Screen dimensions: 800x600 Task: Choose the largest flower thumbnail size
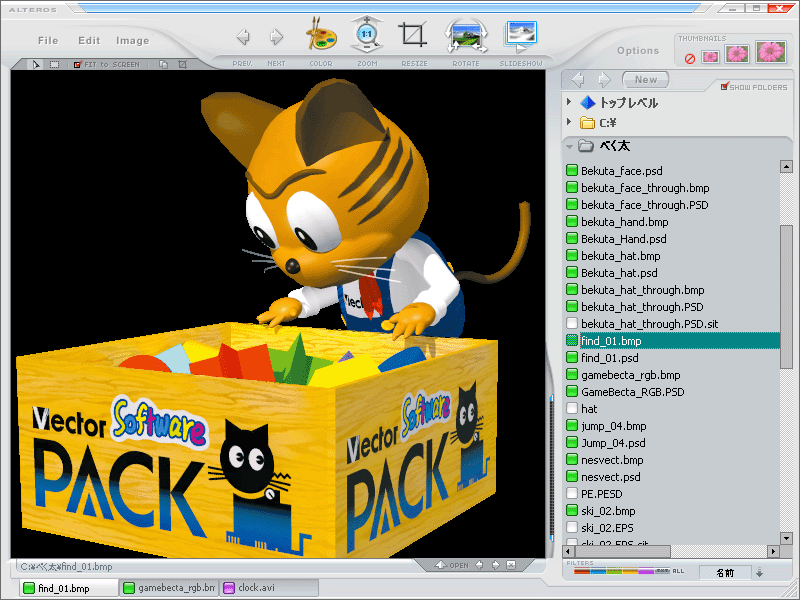[771, 52]
